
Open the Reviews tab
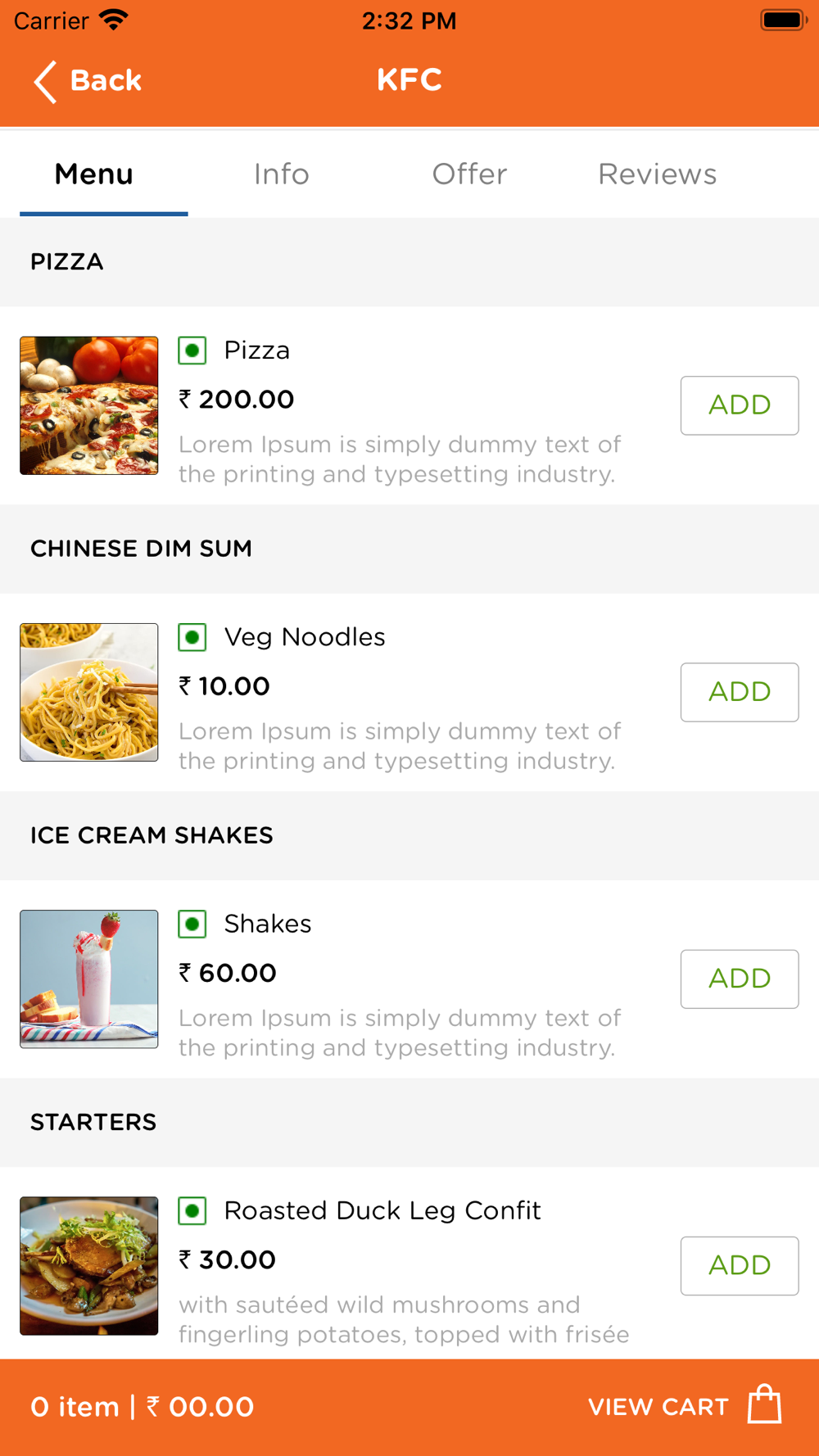click(657, 174)
